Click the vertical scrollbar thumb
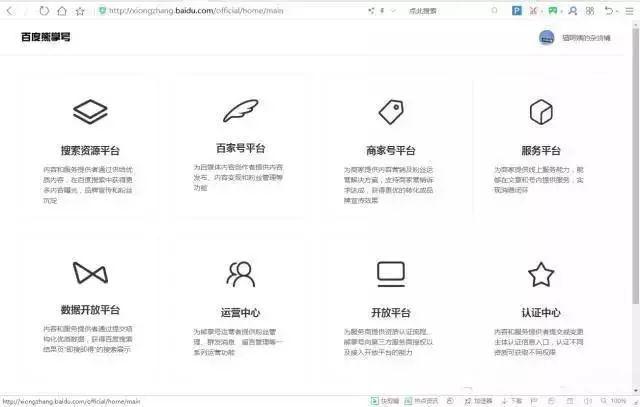Image resolution: width=640 pixels, height=407 pixels. point(635,165)
